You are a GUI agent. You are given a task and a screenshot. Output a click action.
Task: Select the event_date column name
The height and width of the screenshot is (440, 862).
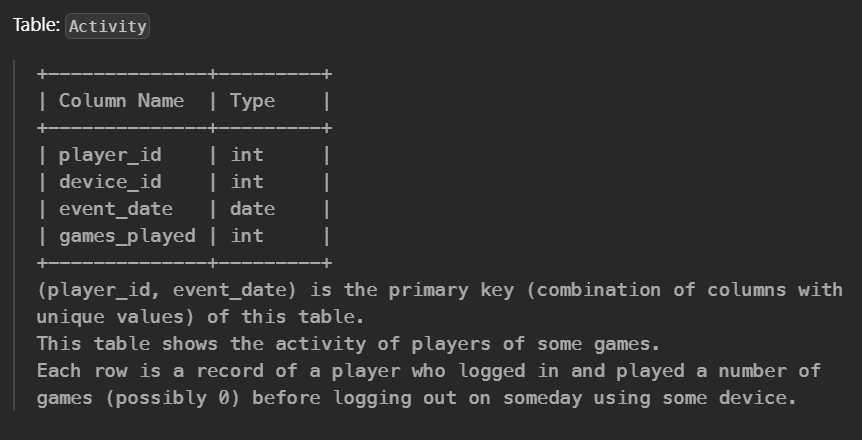pos(115,209)
